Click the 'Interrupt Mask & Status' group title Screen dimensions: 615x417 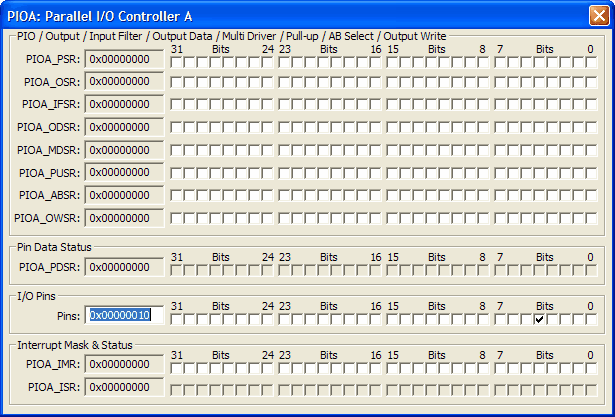pyautogui.click(x=75, y=345)
